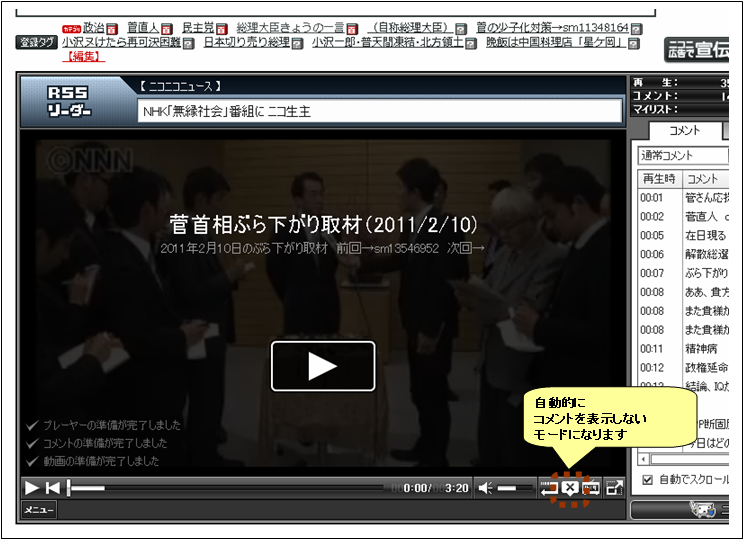The width and height of the screenshot is (744, 540).
Task: Click the 民主党 tag link
Action: tap(198, 28)
